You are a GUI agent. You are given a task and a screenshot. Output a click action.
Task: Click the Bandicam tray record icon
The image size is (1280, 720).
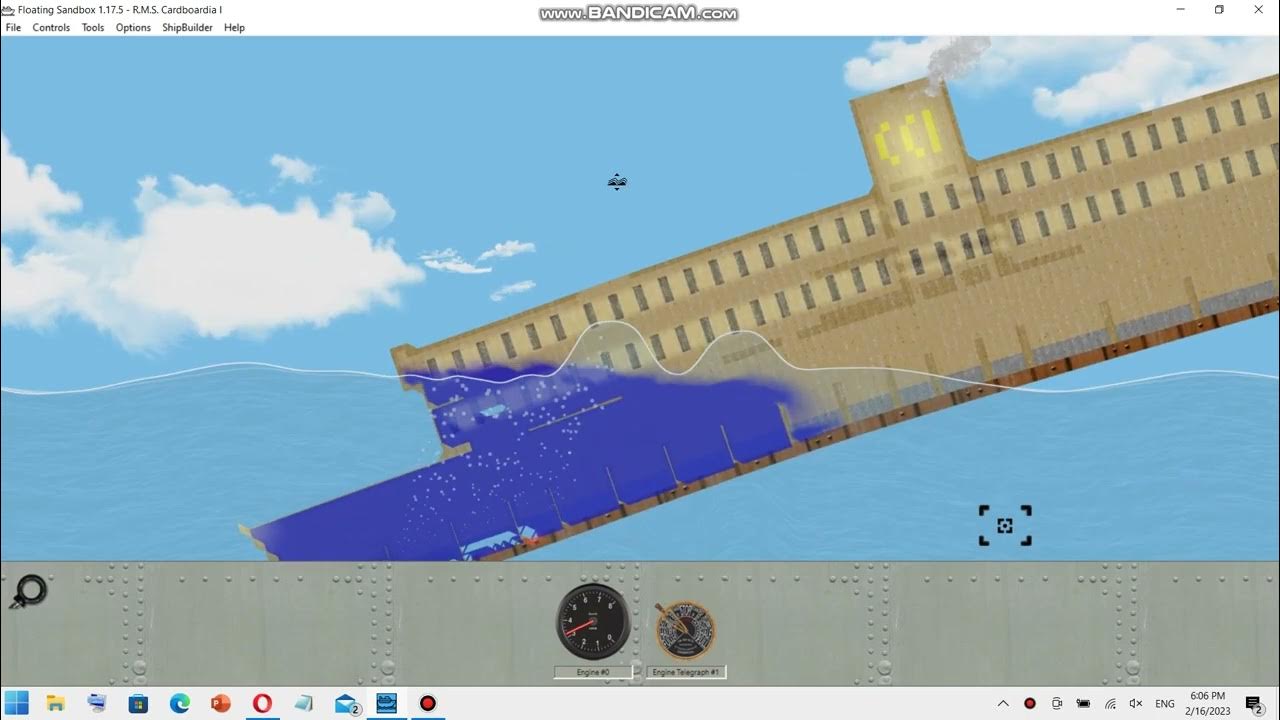coord(1030,704)
